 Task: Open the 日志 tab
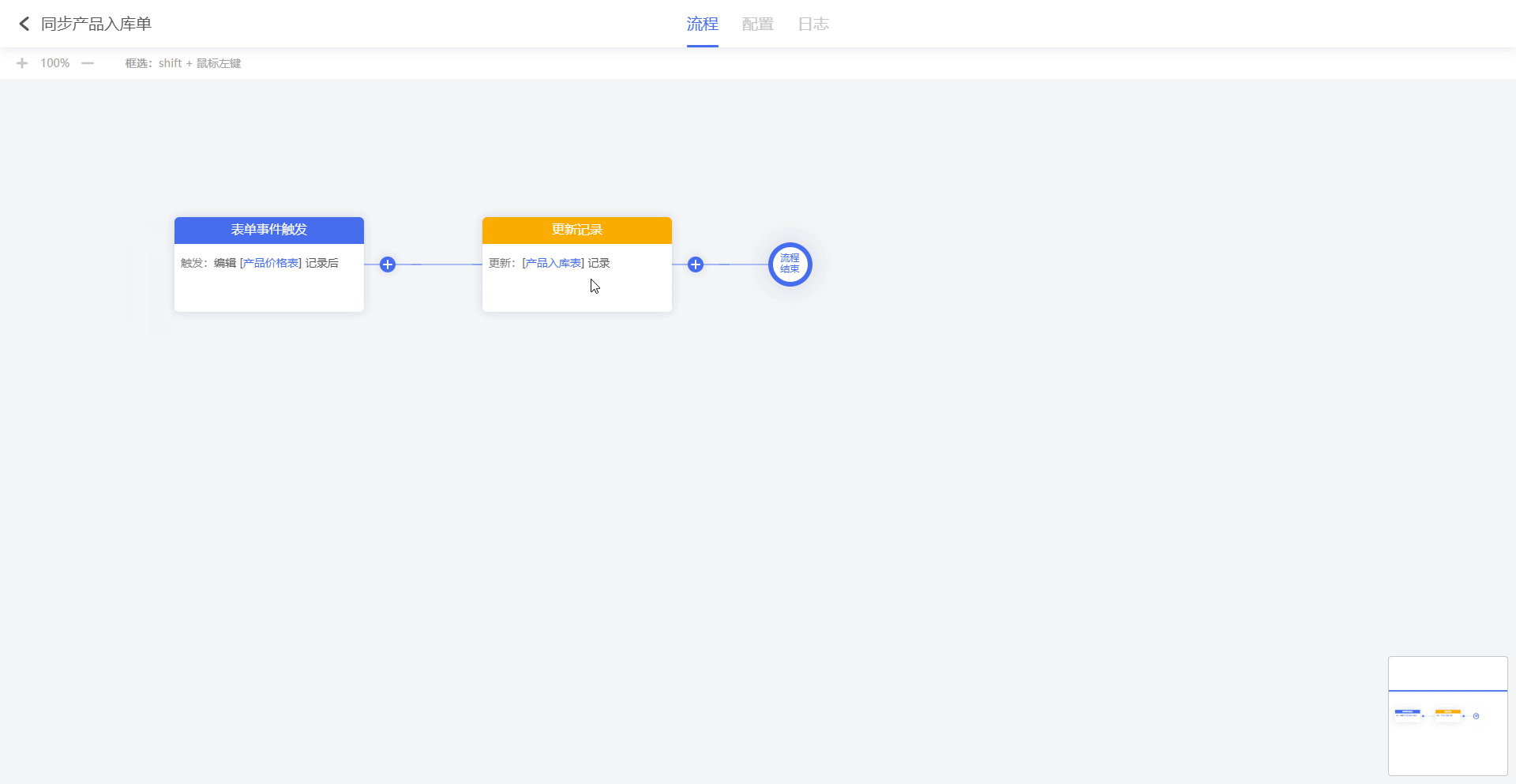[813, 24]
